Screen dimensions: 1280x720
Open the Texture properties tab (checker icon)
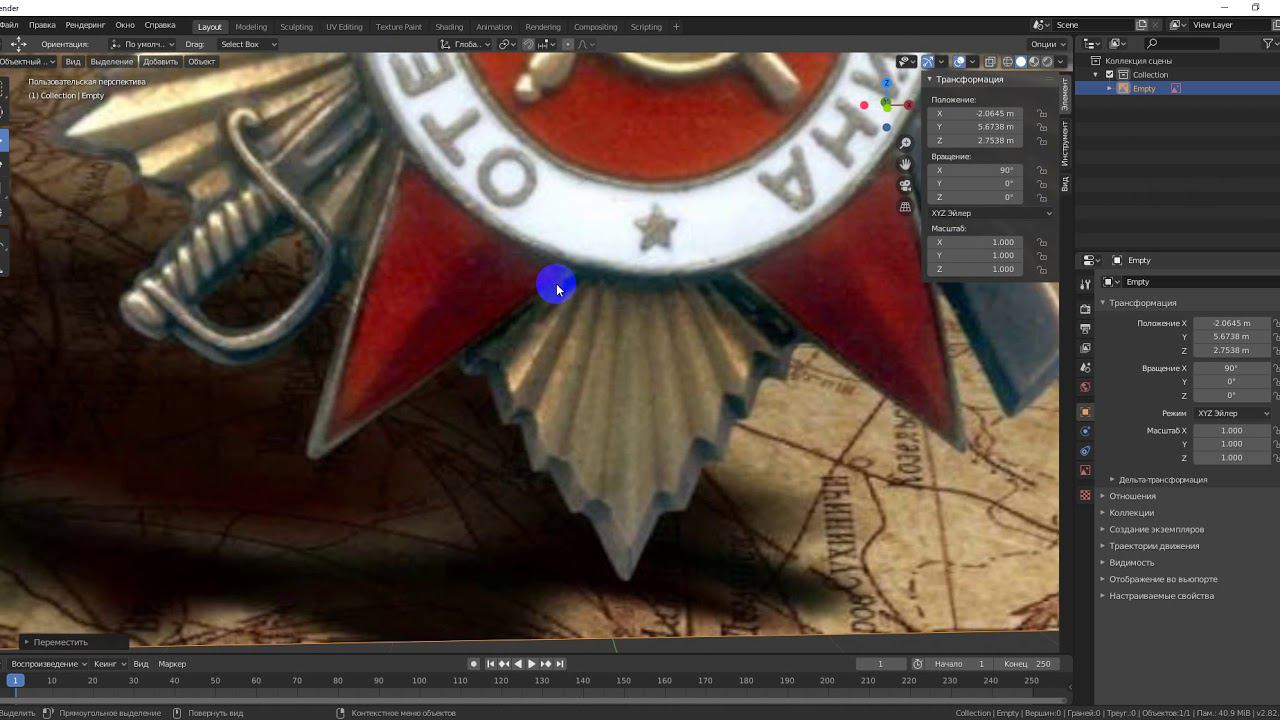pyautogui.click(x=1085, y=495)
